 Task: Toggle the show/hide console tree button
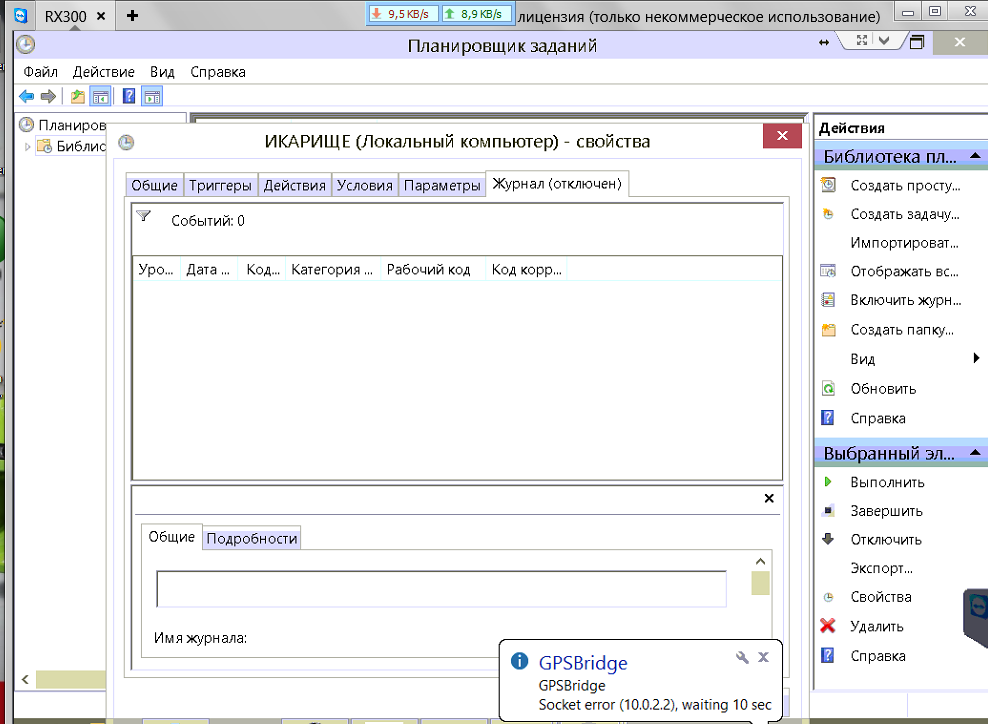(101, 96)
